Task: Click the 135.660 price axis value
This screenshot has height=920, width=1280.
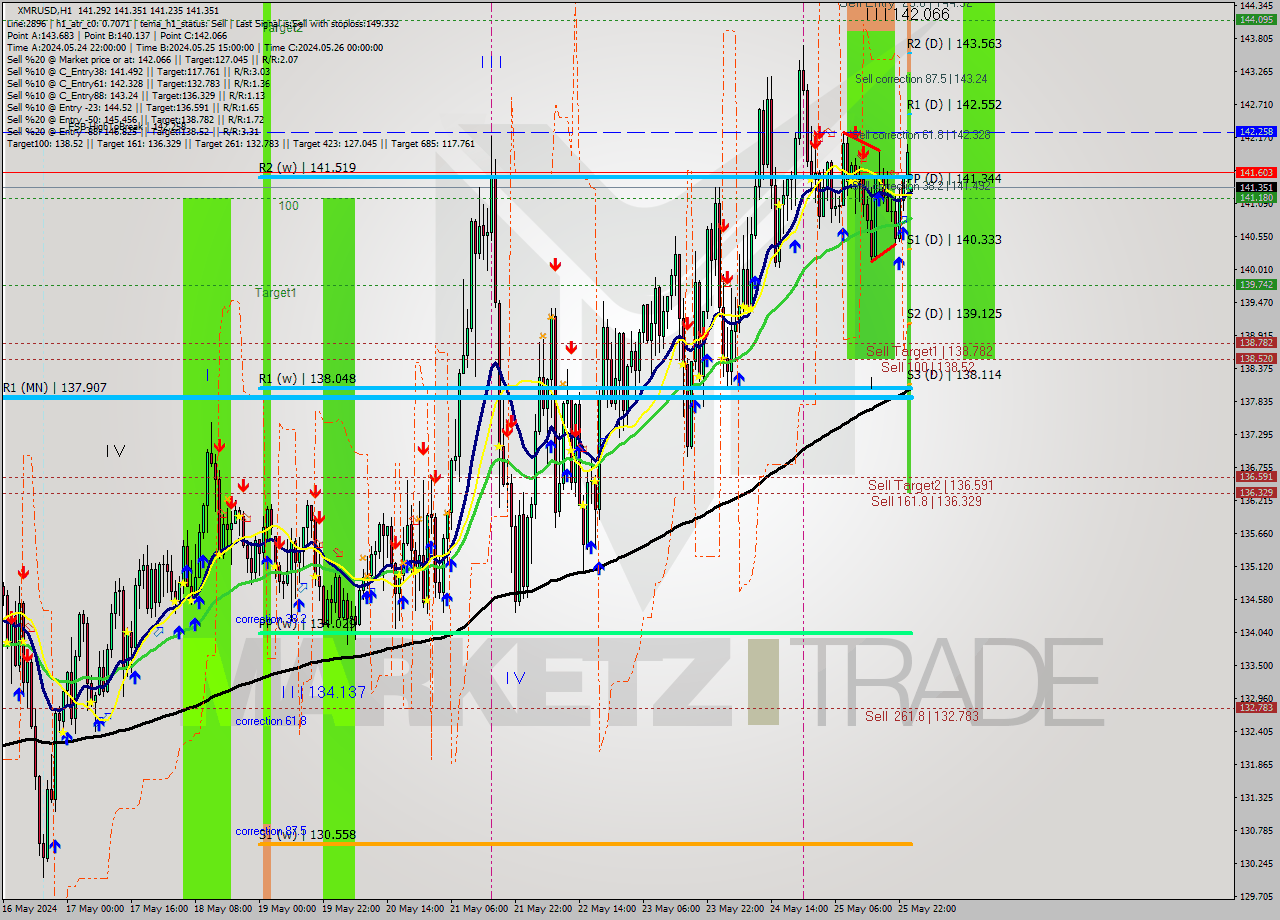Action: (1255, 534)
